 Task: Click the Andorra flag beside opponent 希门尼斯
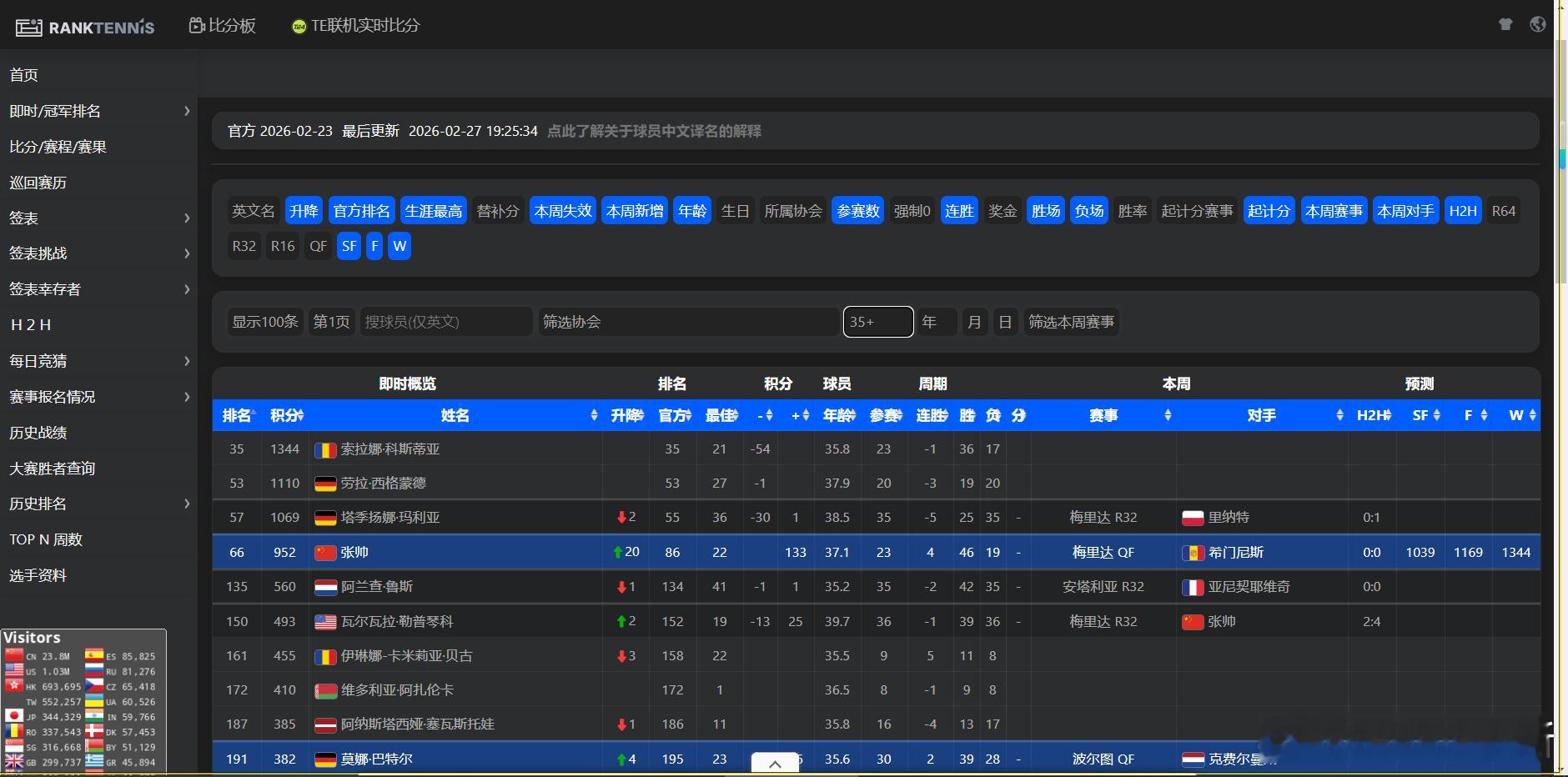click(1193, 553)
